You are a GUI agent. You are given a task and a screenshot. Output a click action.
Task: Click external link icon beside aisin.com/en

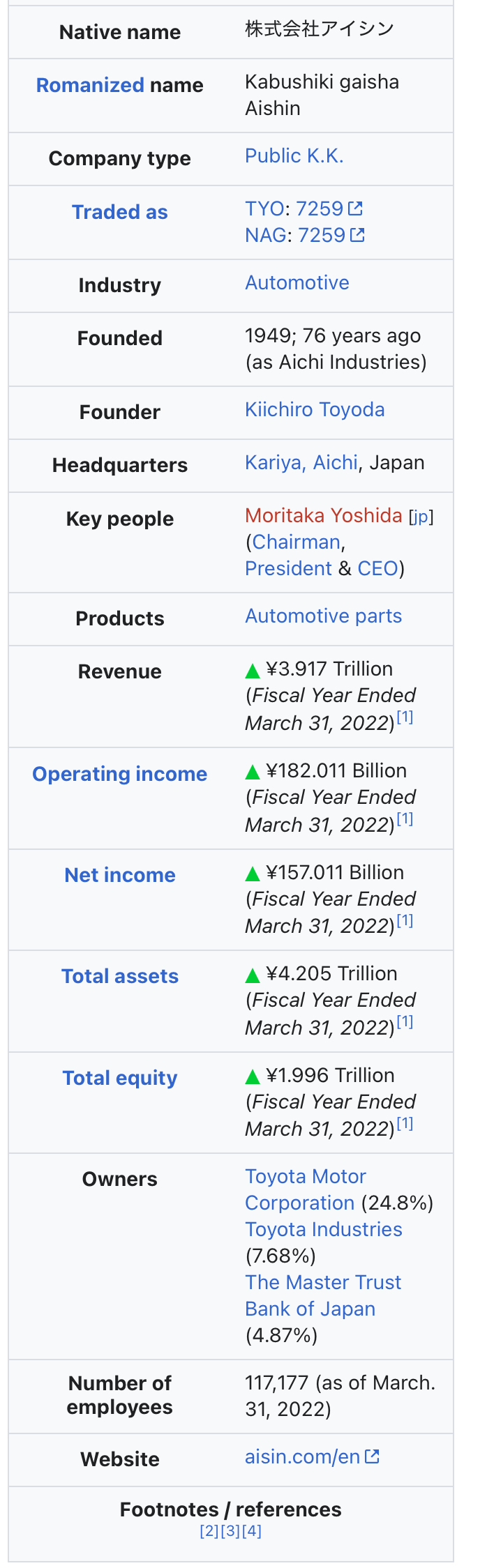(373, 1456)
